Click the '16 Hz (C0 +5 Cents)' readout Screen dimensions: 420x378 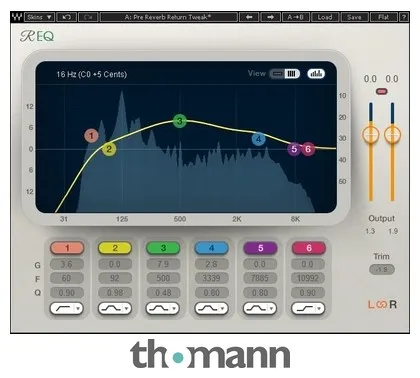pyautogui.click(x=92, y=74)
